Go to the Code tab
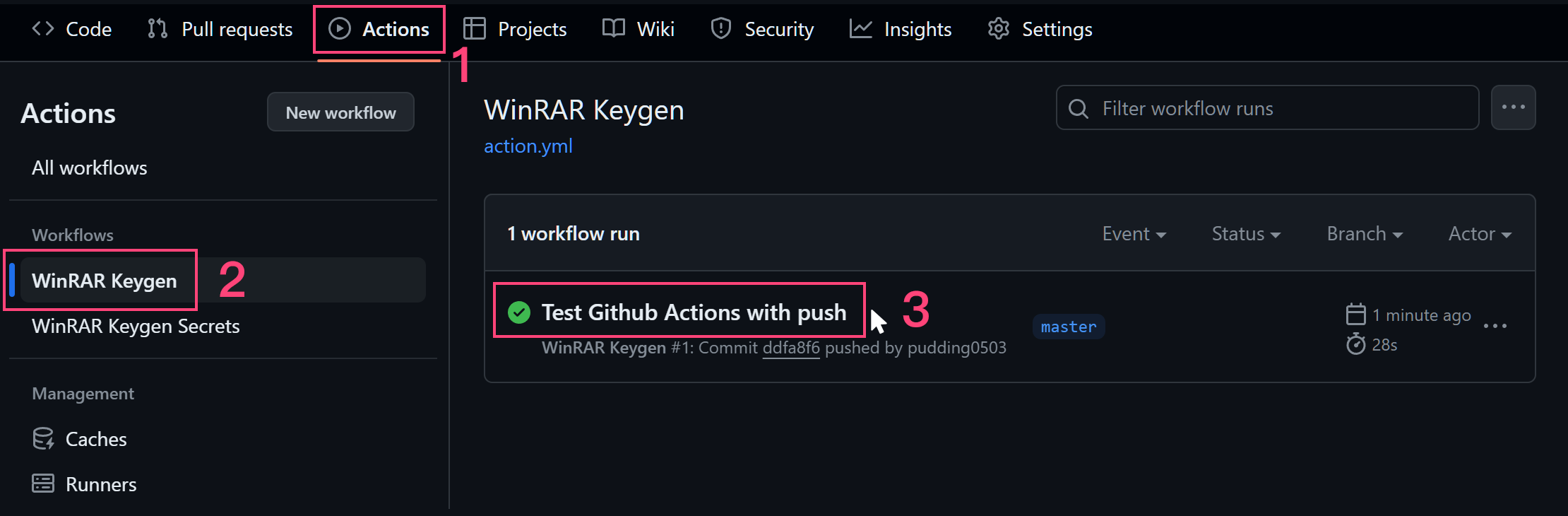 (x=72, y=29)
